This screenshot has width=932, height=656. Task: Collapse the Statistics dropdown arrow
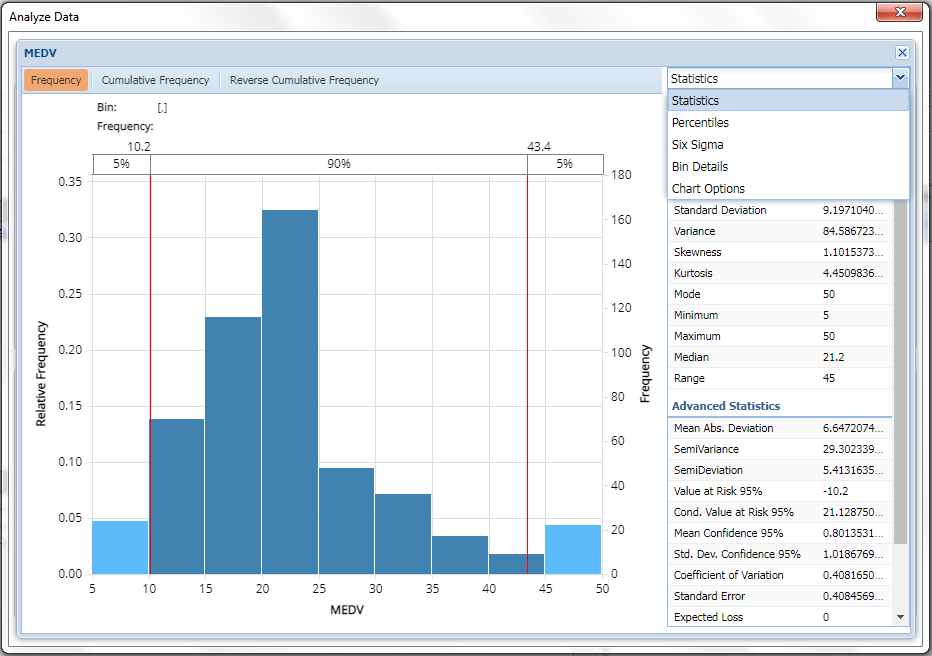coord(900,78)
